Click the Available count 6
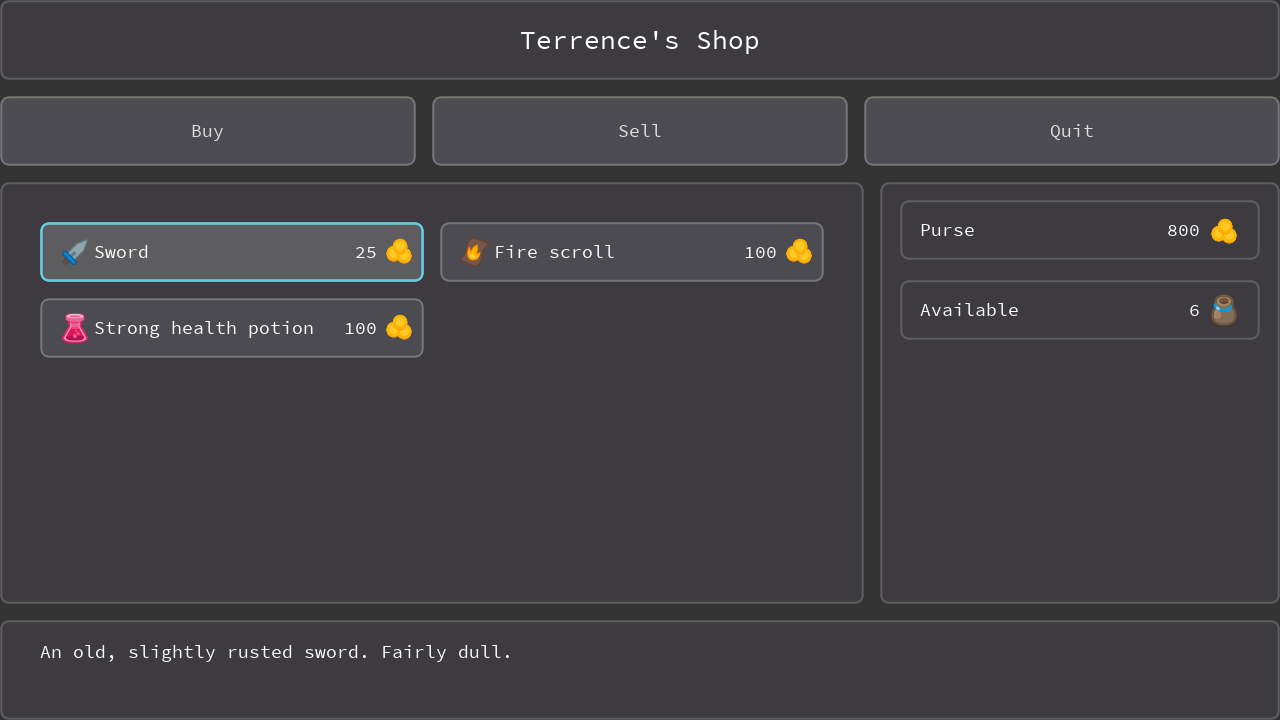Screen dimensions: 1280x720 pyautogui.click(x=1194, y=310)
